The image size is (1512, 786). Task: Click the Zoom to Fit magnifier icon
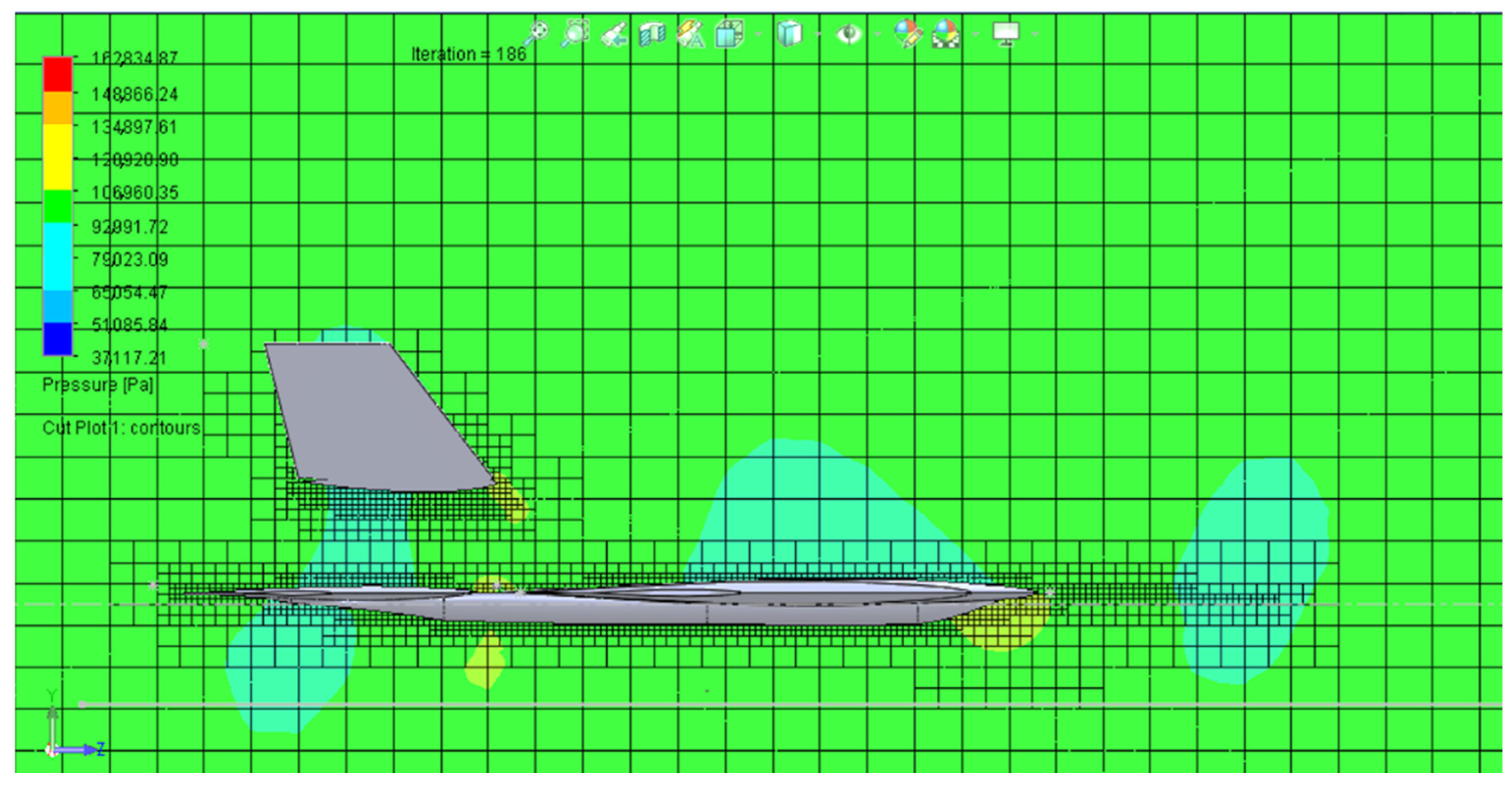click(x=536, y=33)
